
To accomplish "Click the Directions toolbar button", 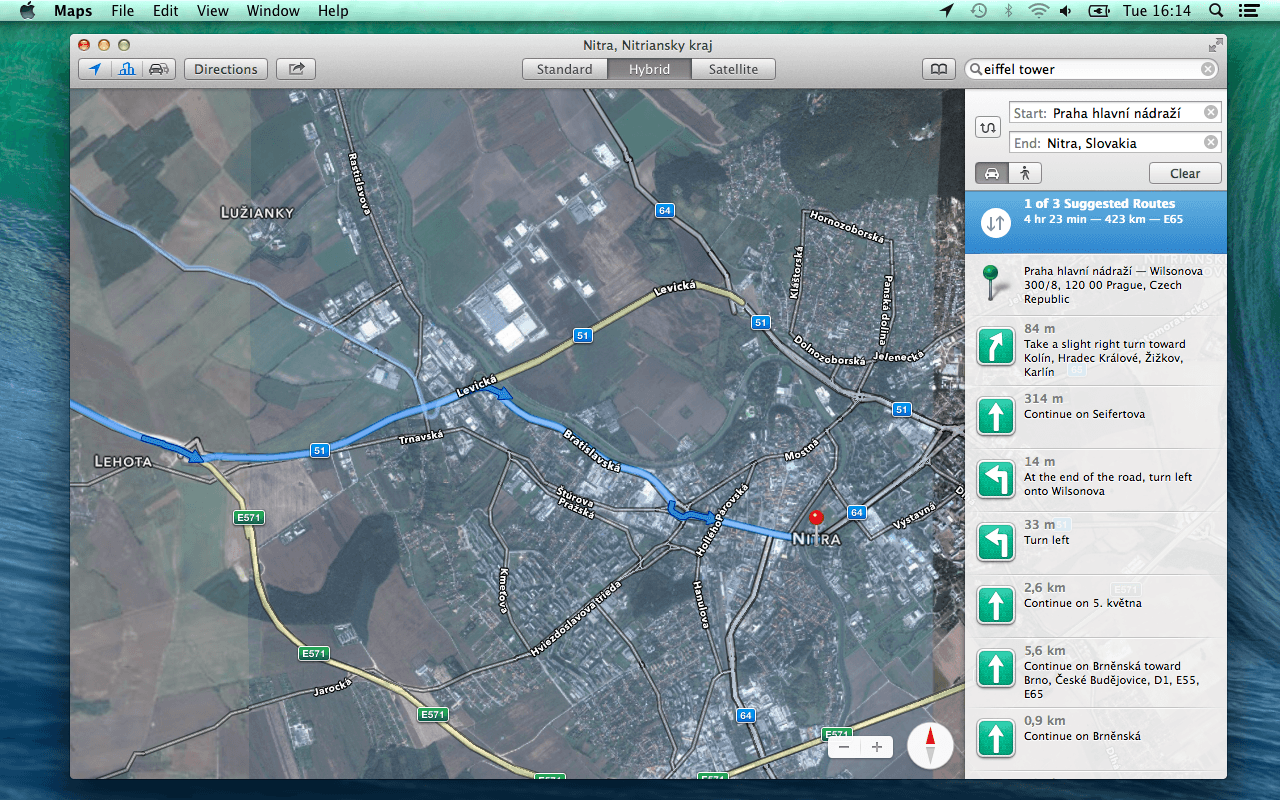I will tap(226, 69).
